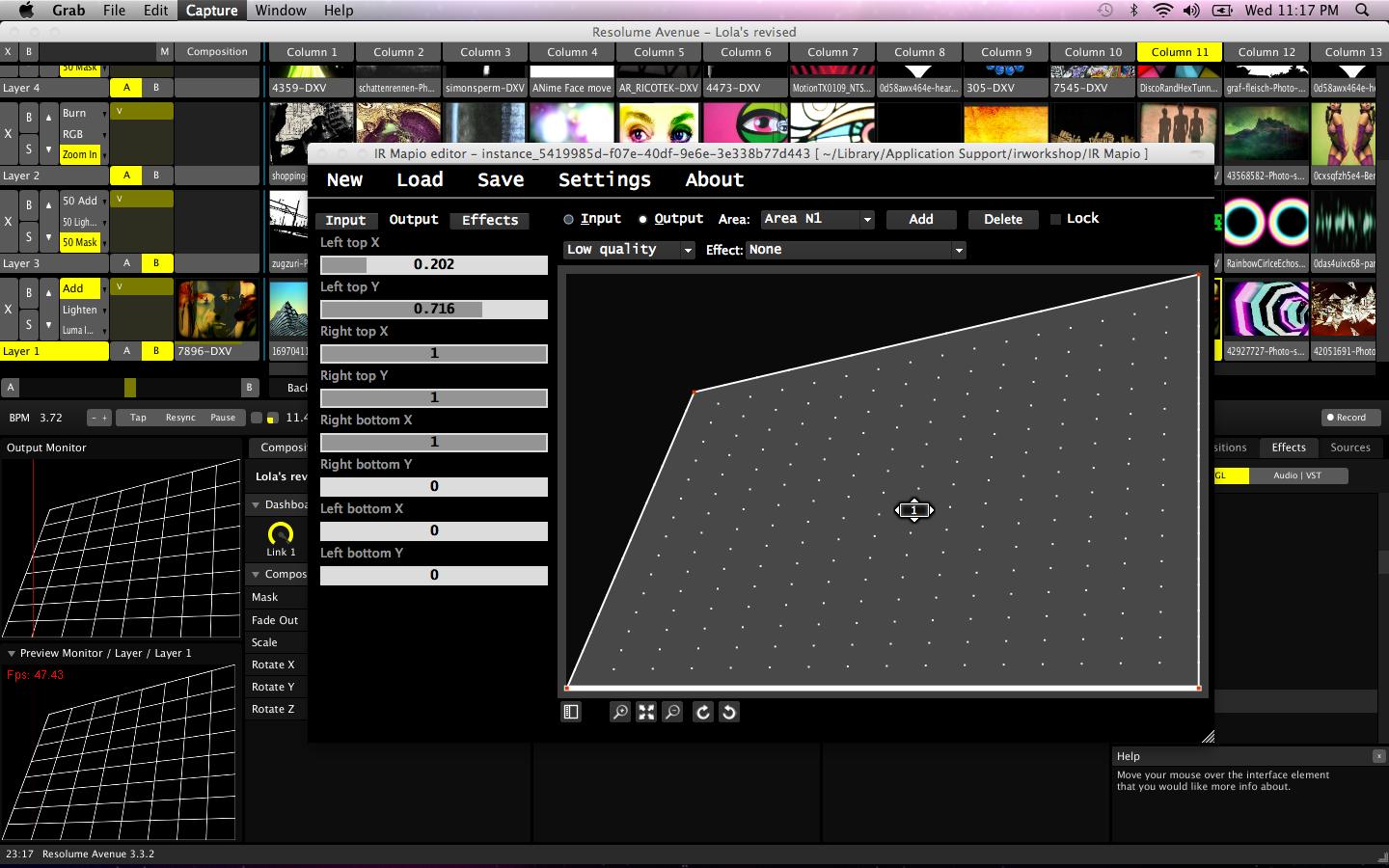
Task: Move Layer 1 up with arrow
Action: pyautogui.click(x=47, y=293)
